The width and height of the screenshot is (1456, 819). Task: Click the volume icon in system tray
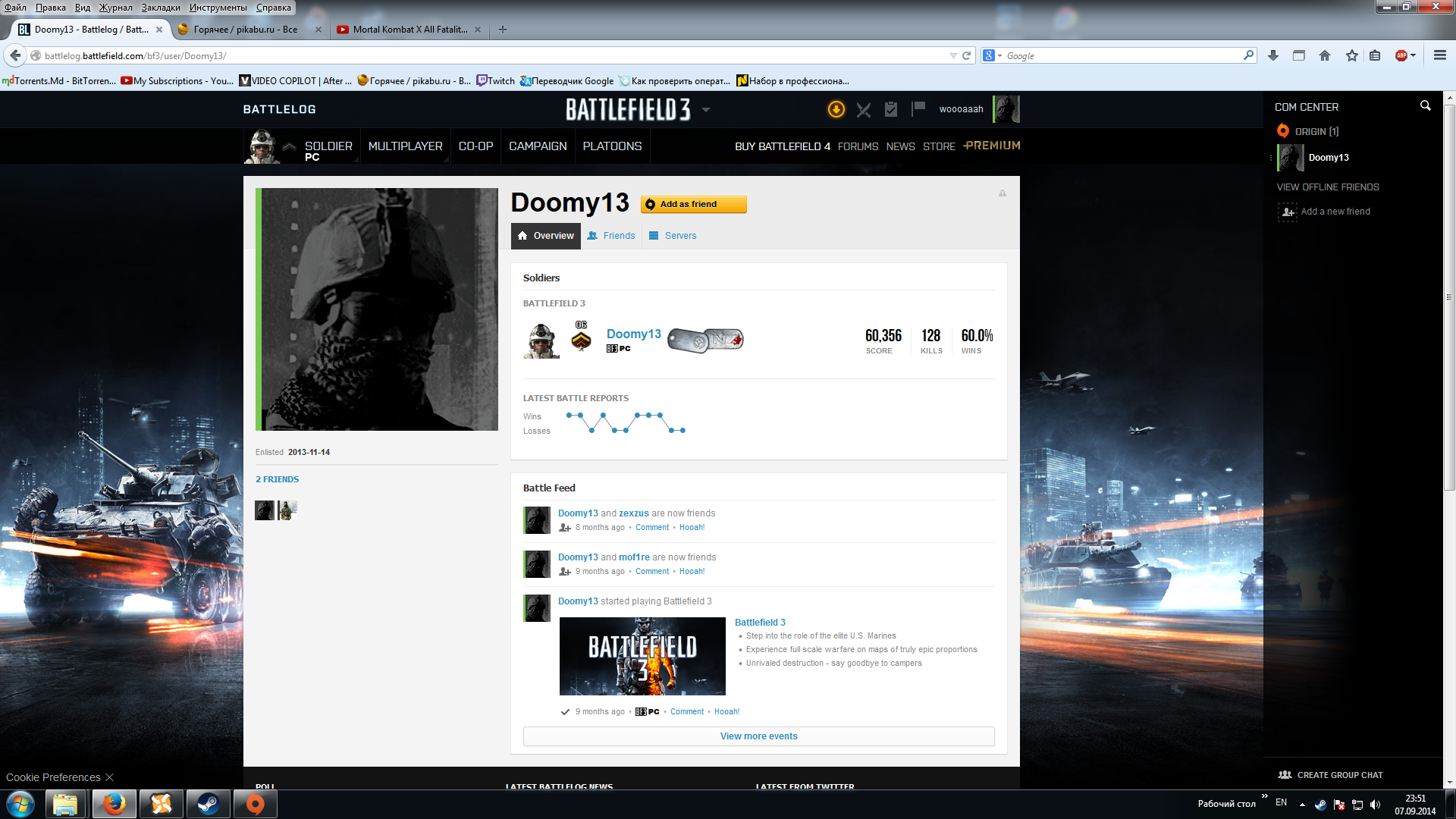coord(1376,805)
